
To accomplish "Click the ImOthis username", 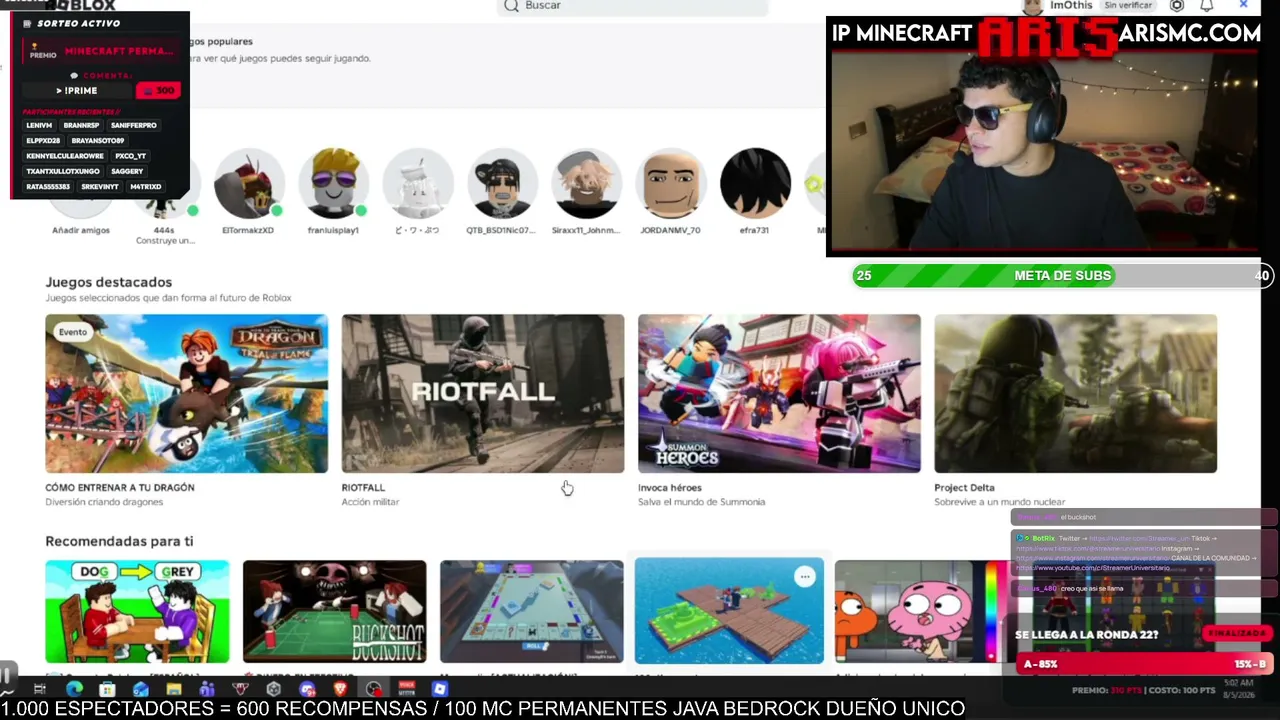I will (1071, 5).
